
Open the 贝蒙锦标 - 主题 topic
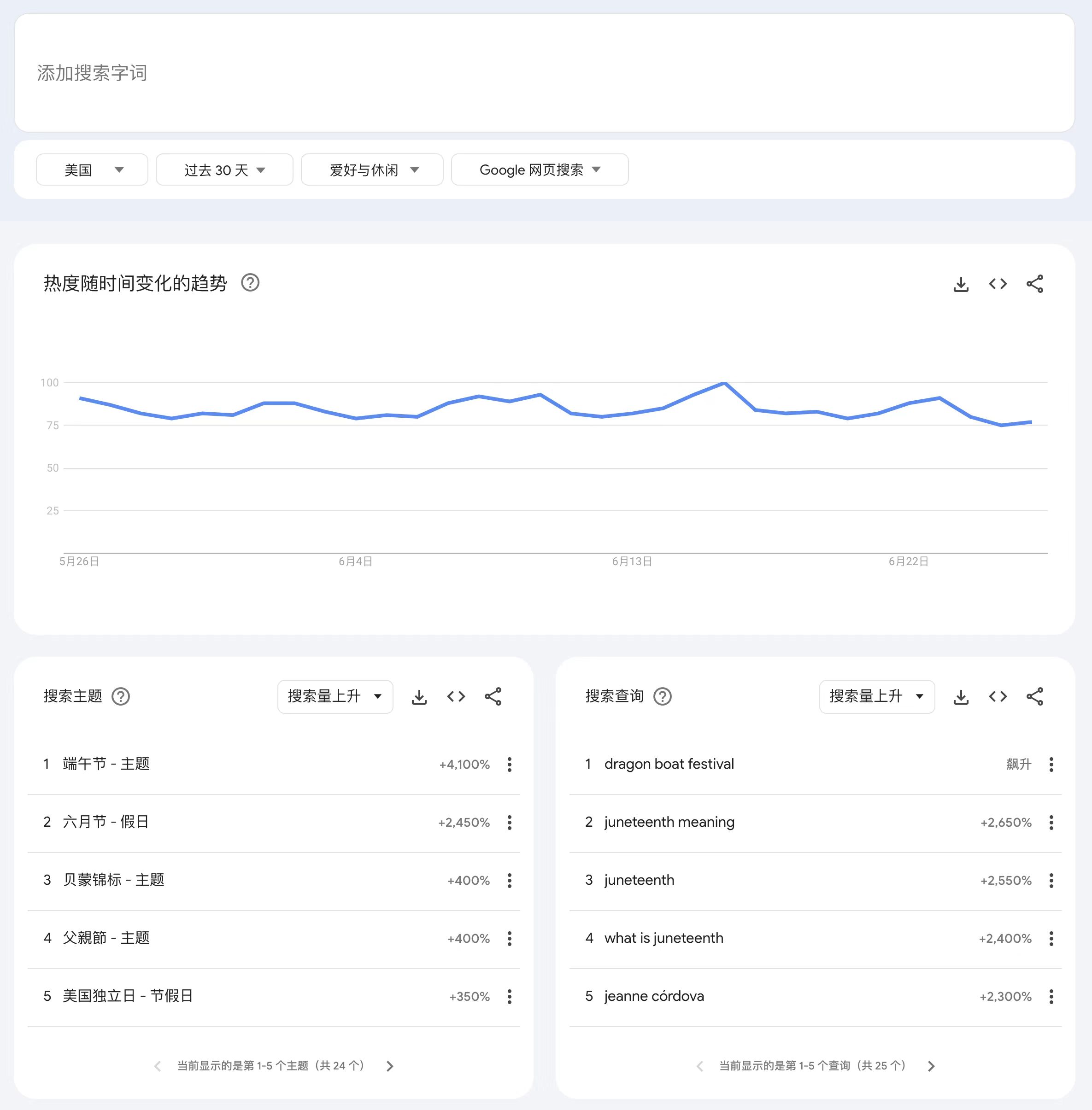click(113, 880)
